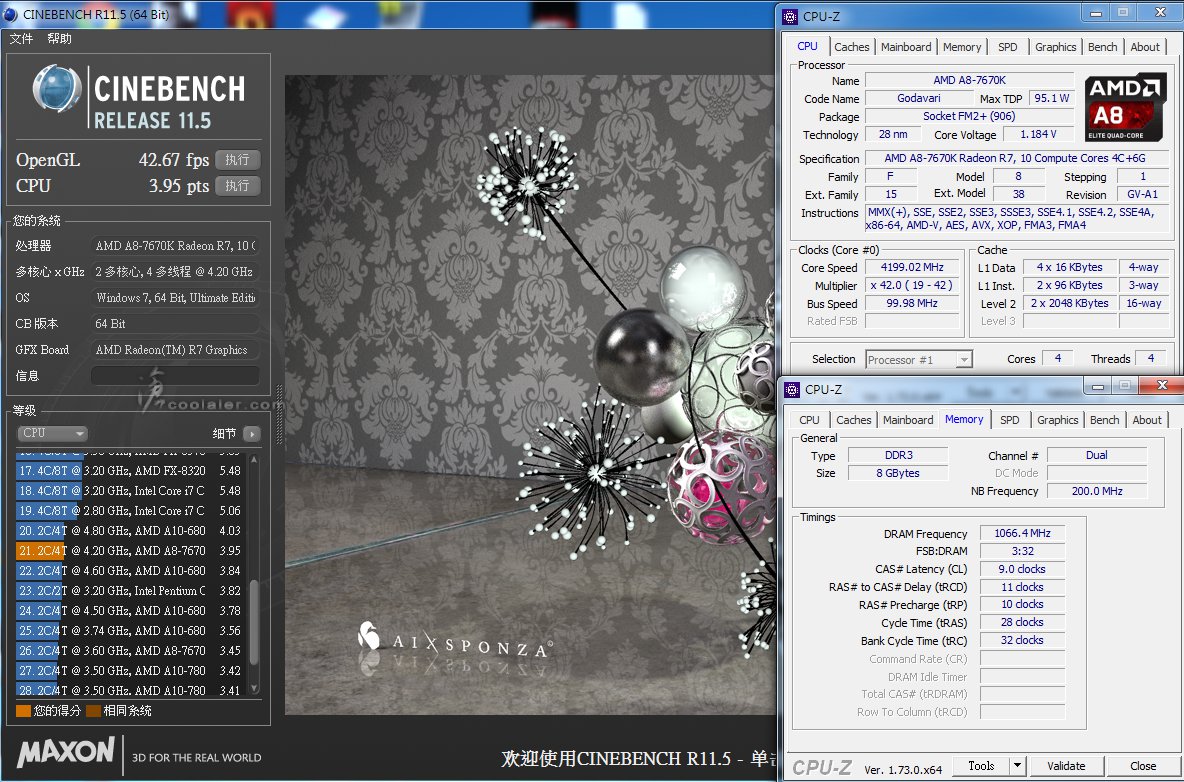1184x782 pixels.
Task: Click the memory Size 8 GBytes value
Action: pos(898,473)
